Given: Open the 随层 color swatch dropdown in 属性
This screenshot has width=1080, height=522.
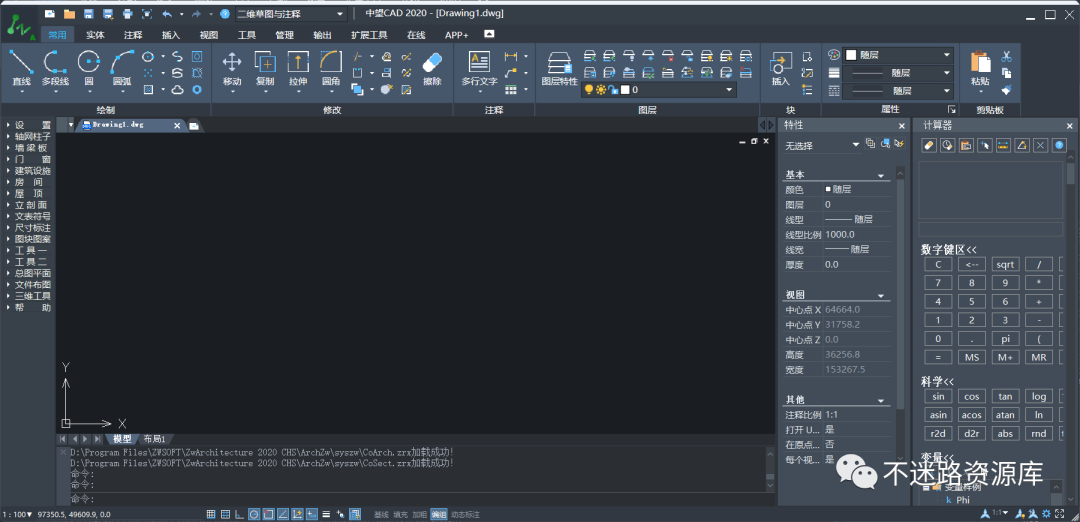Looking at the screenshot, I should (x=899, y=55).
